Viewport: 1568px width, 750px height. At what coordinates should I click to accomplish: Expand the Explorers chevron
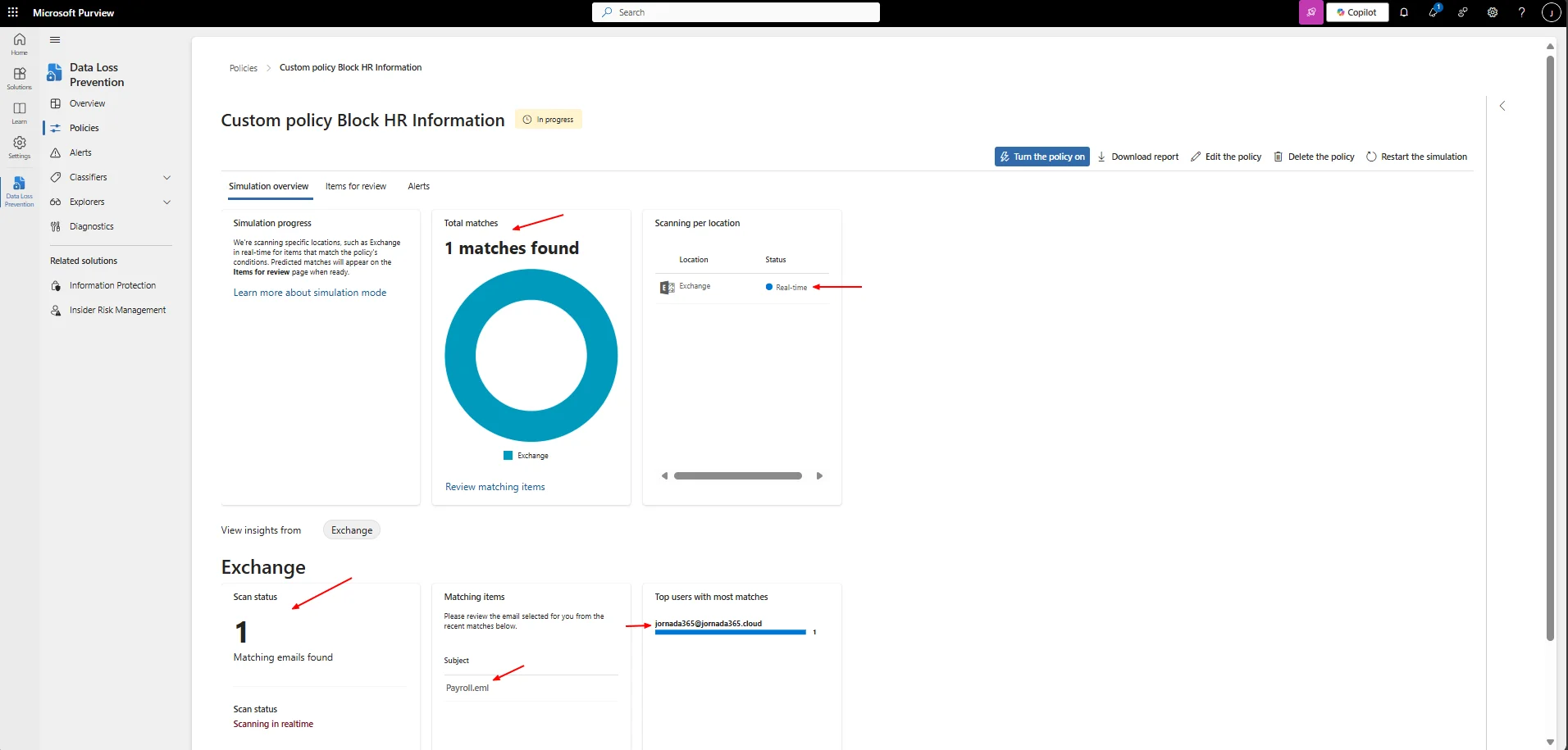pos(166,202)
